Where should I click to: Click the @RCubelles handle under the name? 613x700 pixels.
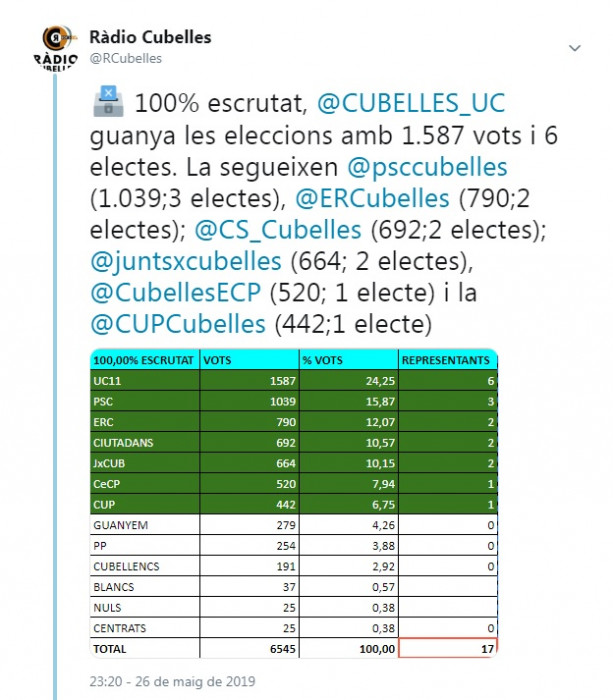point(126,58)
